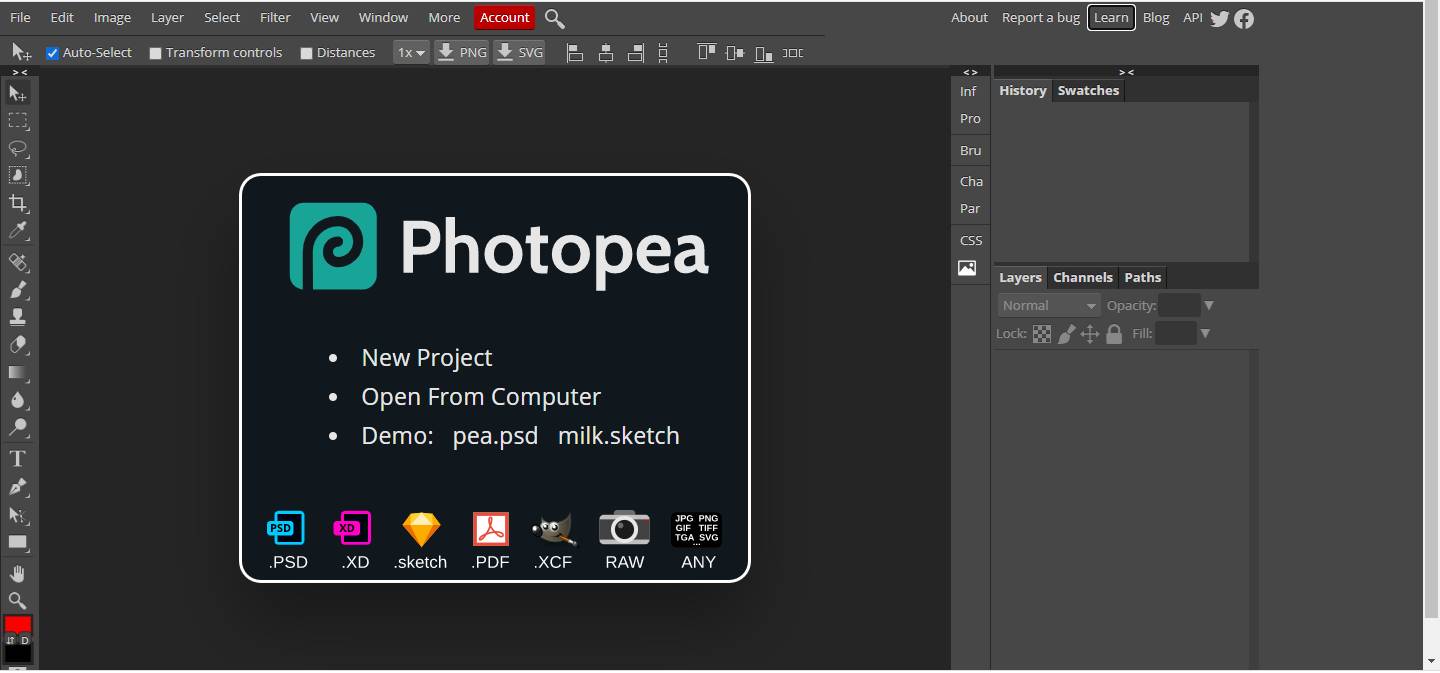Image resolution: width=1440 pixels, height=673 pixels.
Task: Pick the Clone Stamp tool
Action: [x=18, y=317]
